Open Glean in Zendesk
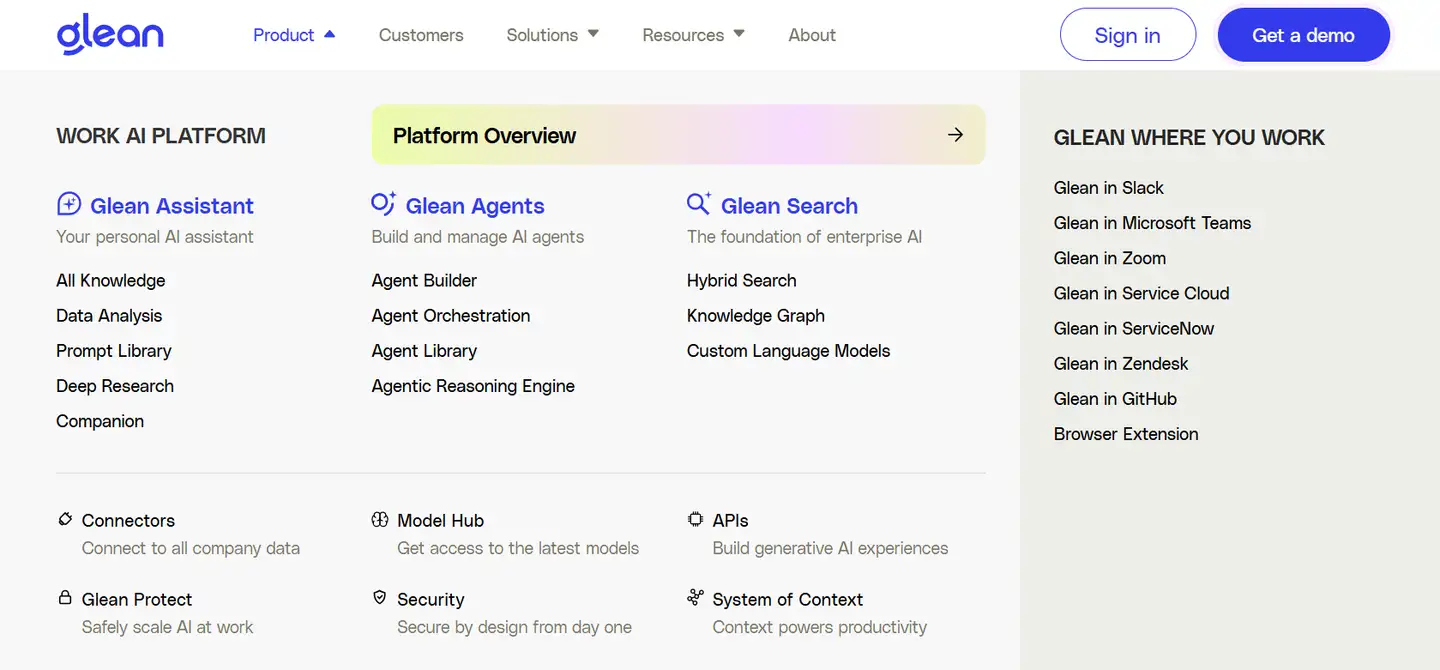The height and width of the screenshot is (670, 1440). (1121, 363)
